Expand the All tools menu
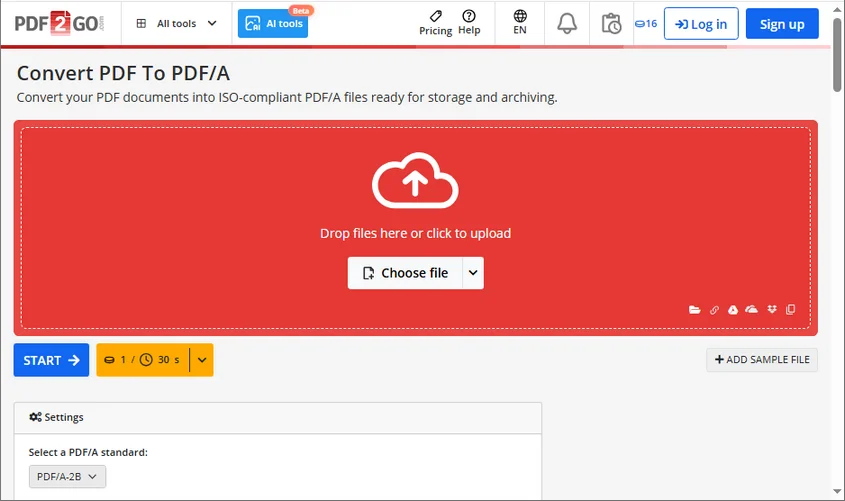 point(176,23)
